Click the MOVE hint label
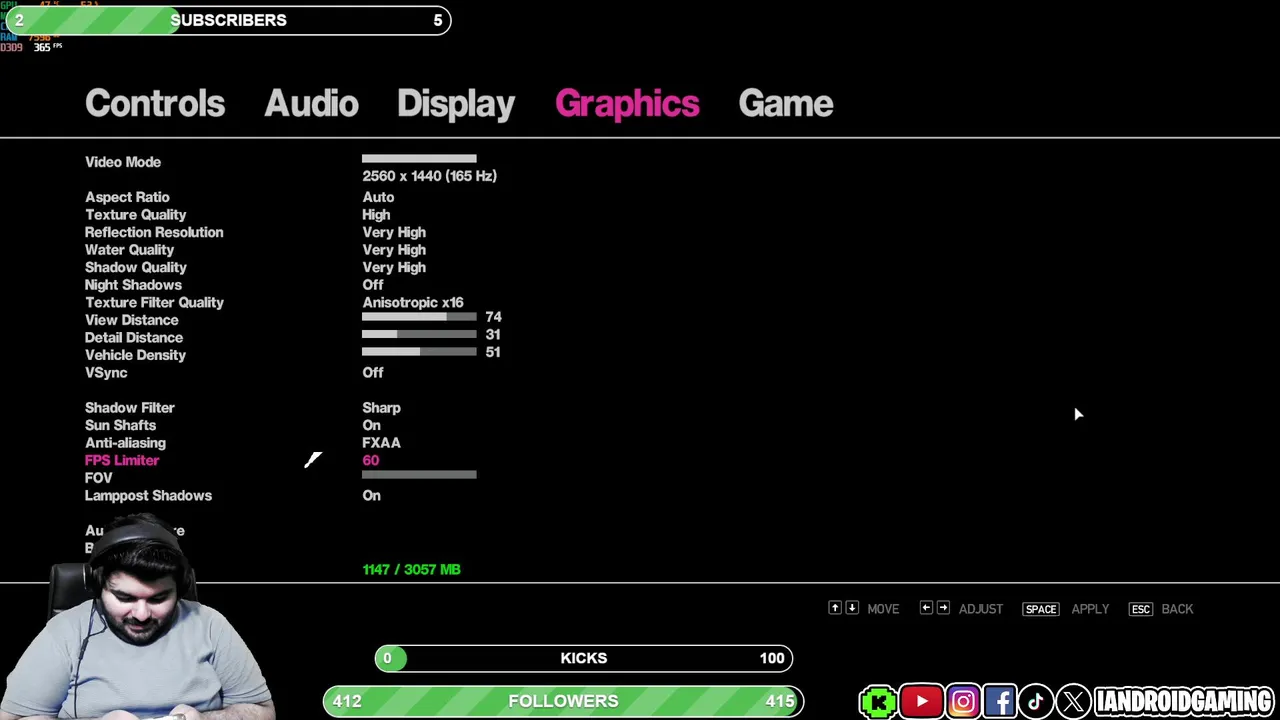This screenshot has height=720, width=1280. 883,609
